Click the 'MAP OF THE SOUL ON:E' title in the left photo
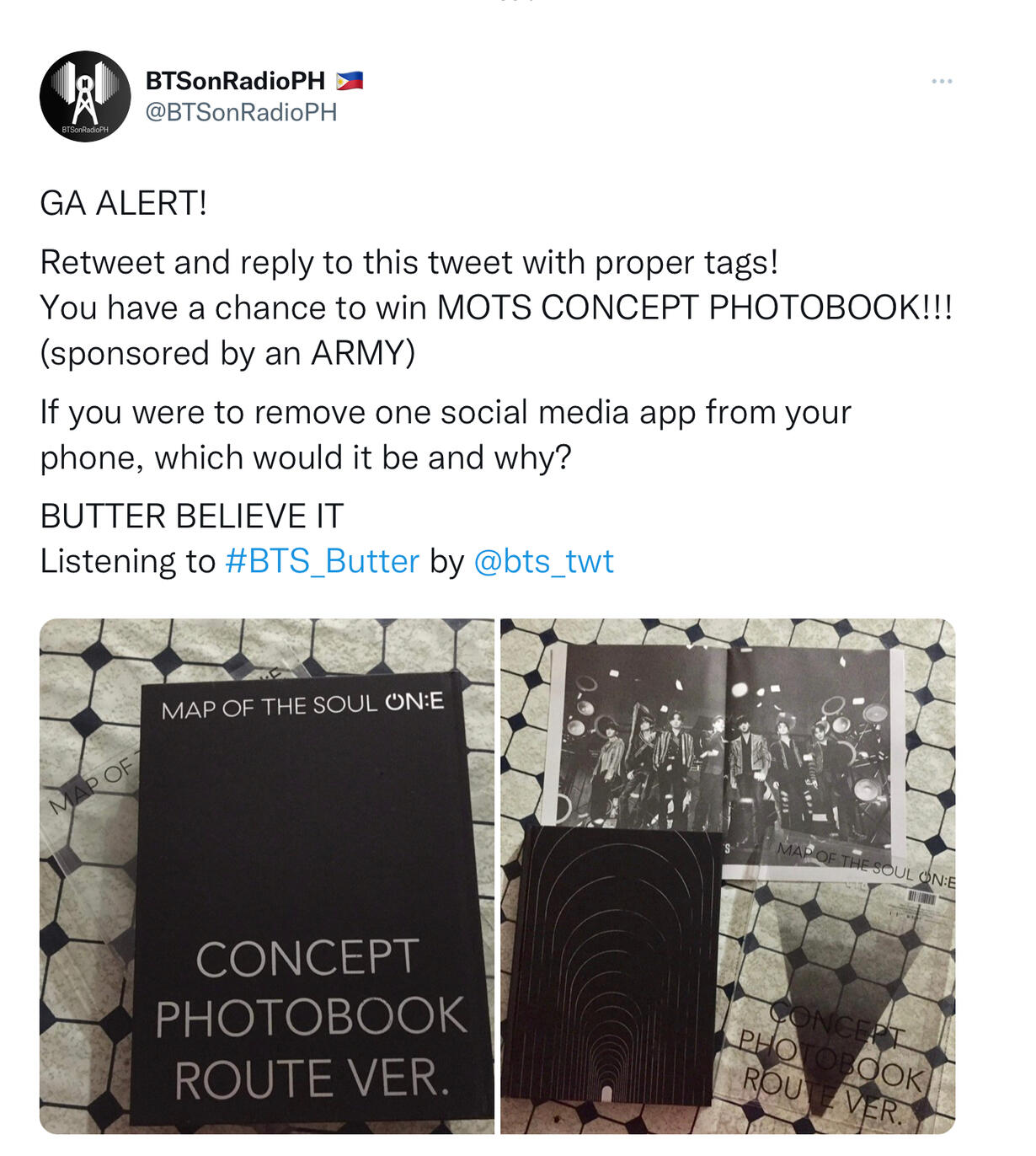The image size is (1036, 1156). click(302, 706)
